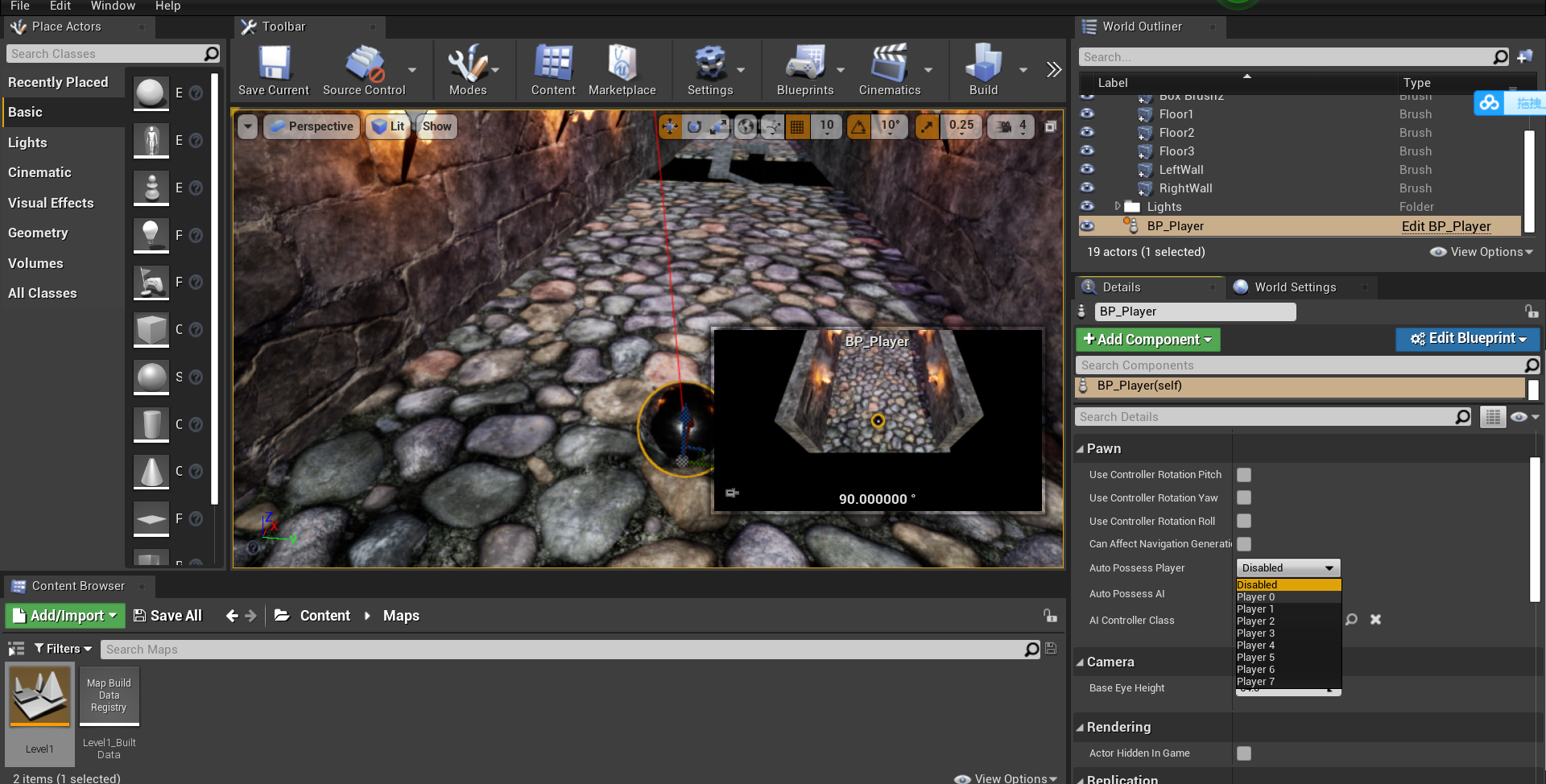1546x784 pixels.
Task: Open the property matrix grid icon
Action: click(x=1492, y=417)
